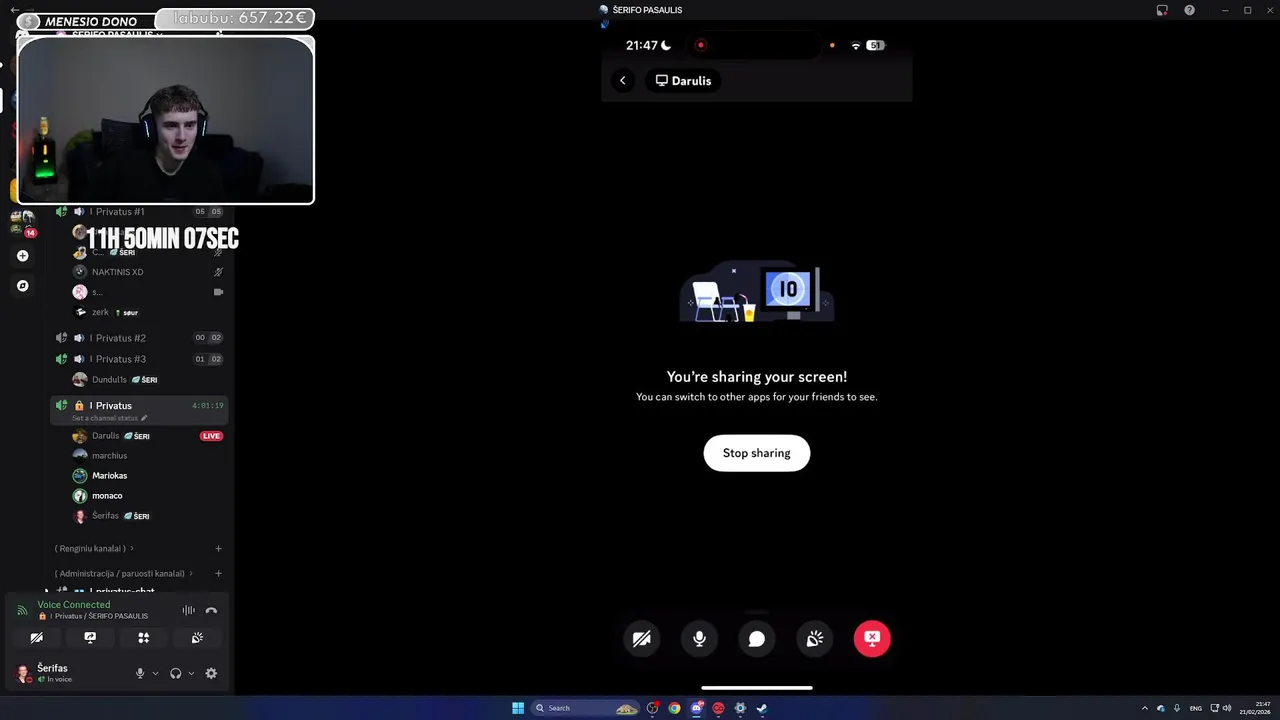1280x720 pixels.
Task: Open Steam from taskbar
Action: (x=762, y=708)
